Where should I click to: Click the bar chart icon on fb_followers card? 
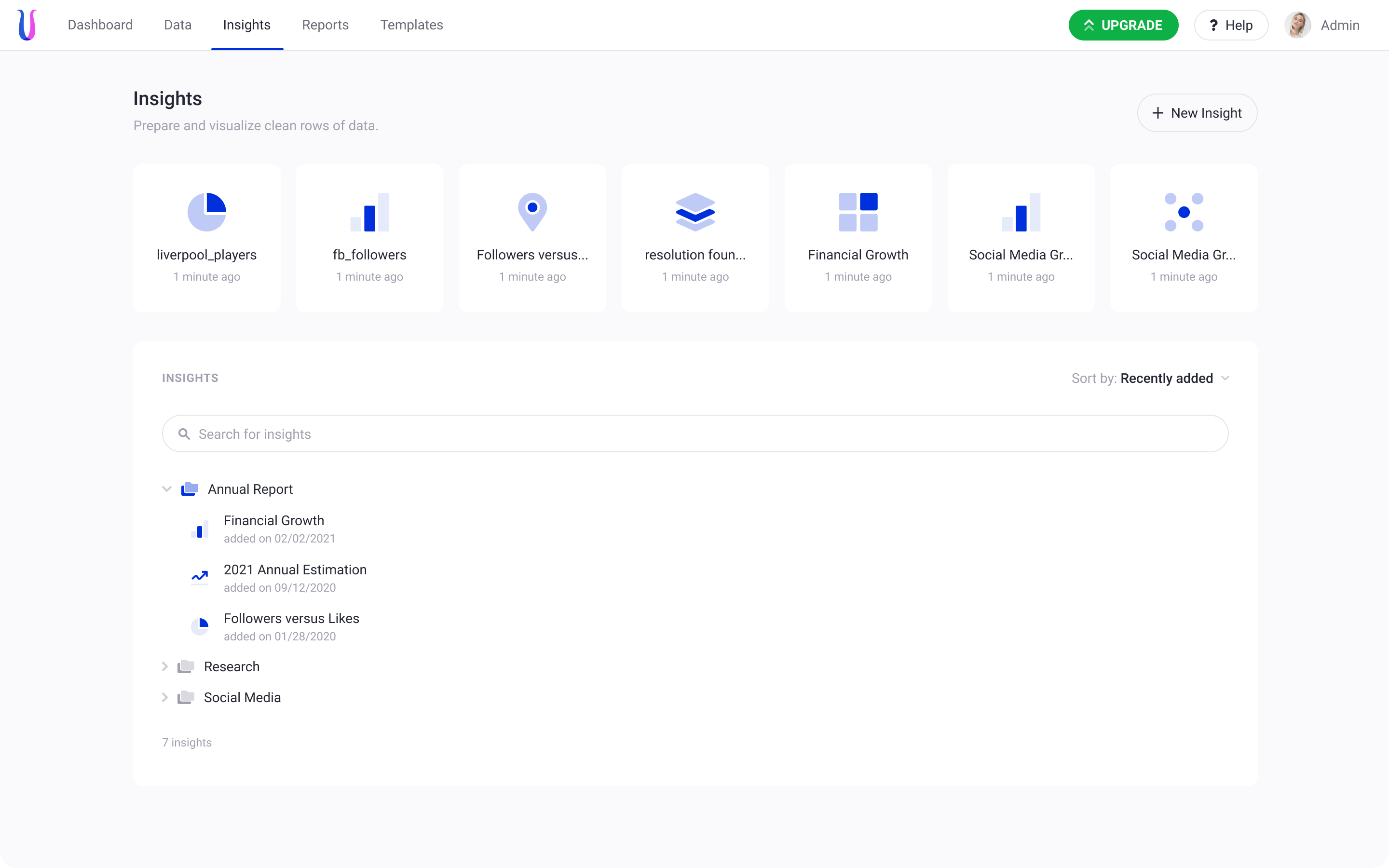369,212
